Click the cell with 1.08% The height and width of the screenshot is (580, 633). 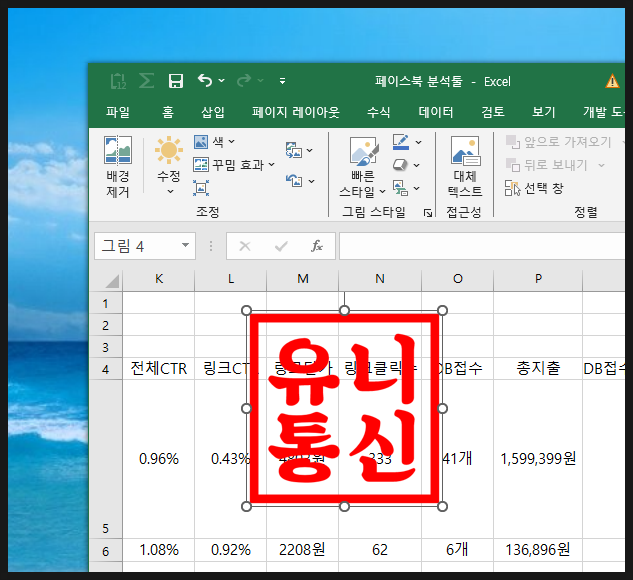click(159, 550)
